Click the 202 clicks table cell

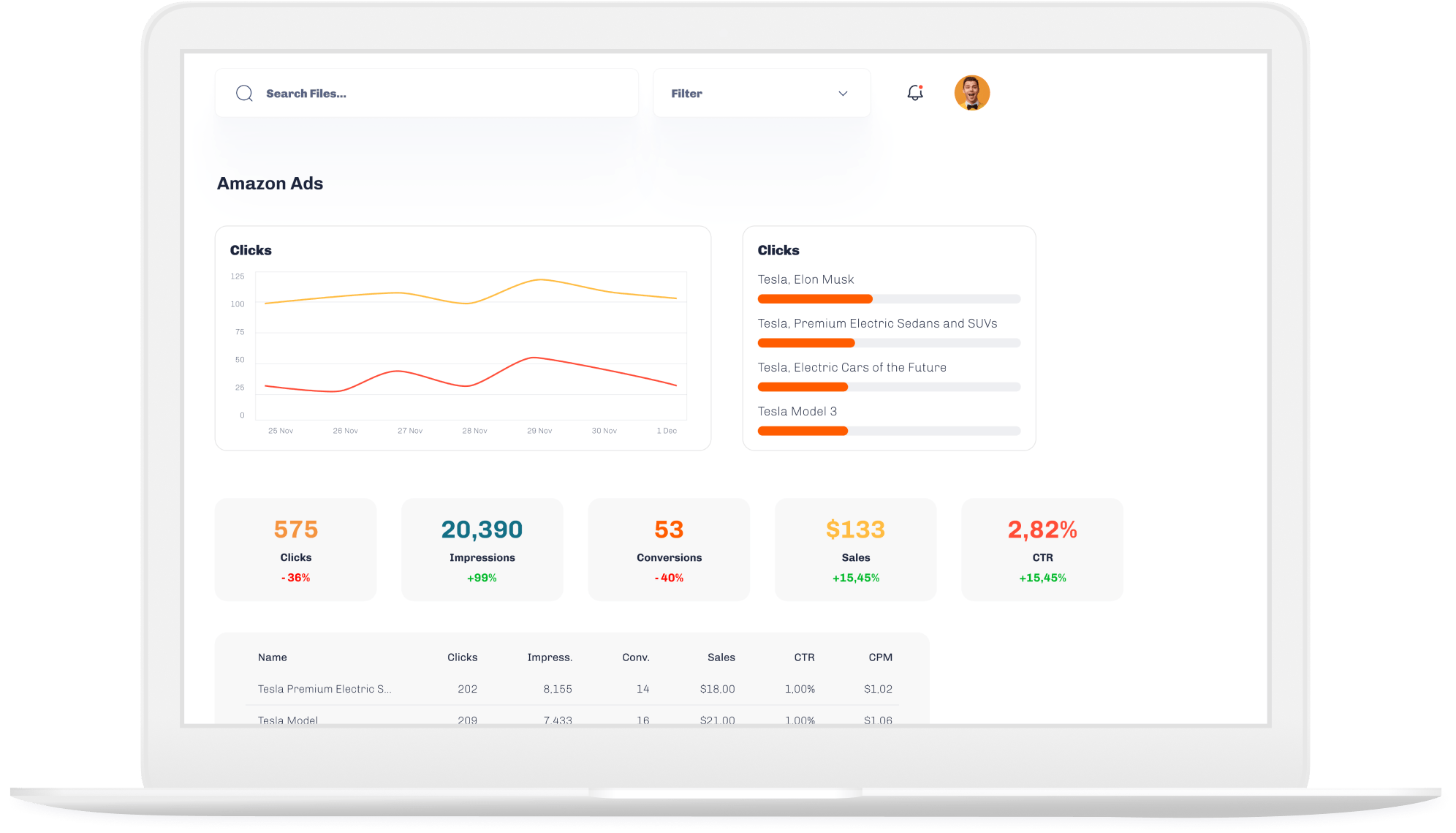point(468,689)
